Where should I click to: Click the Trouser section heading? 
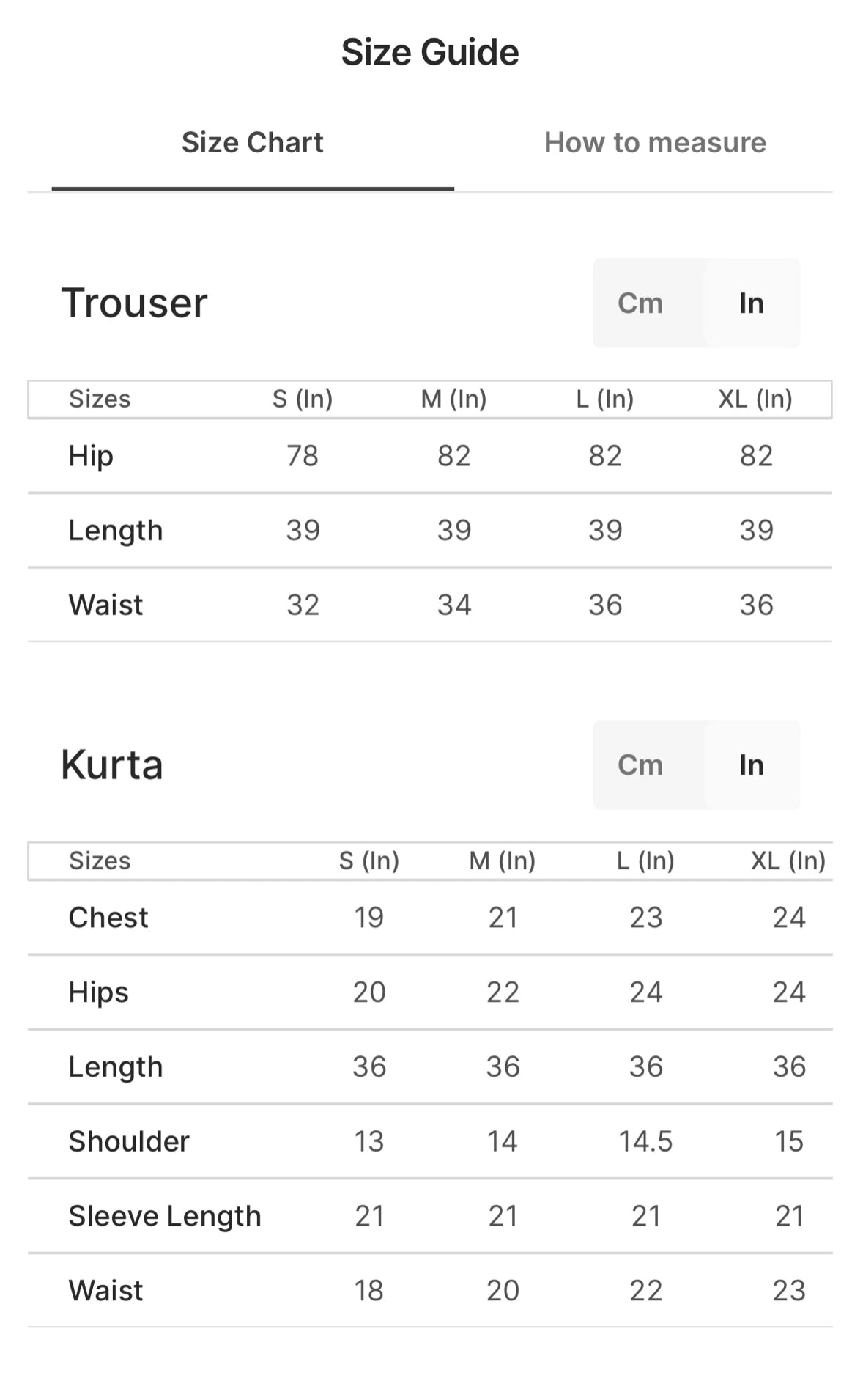[x=135, y=303]
